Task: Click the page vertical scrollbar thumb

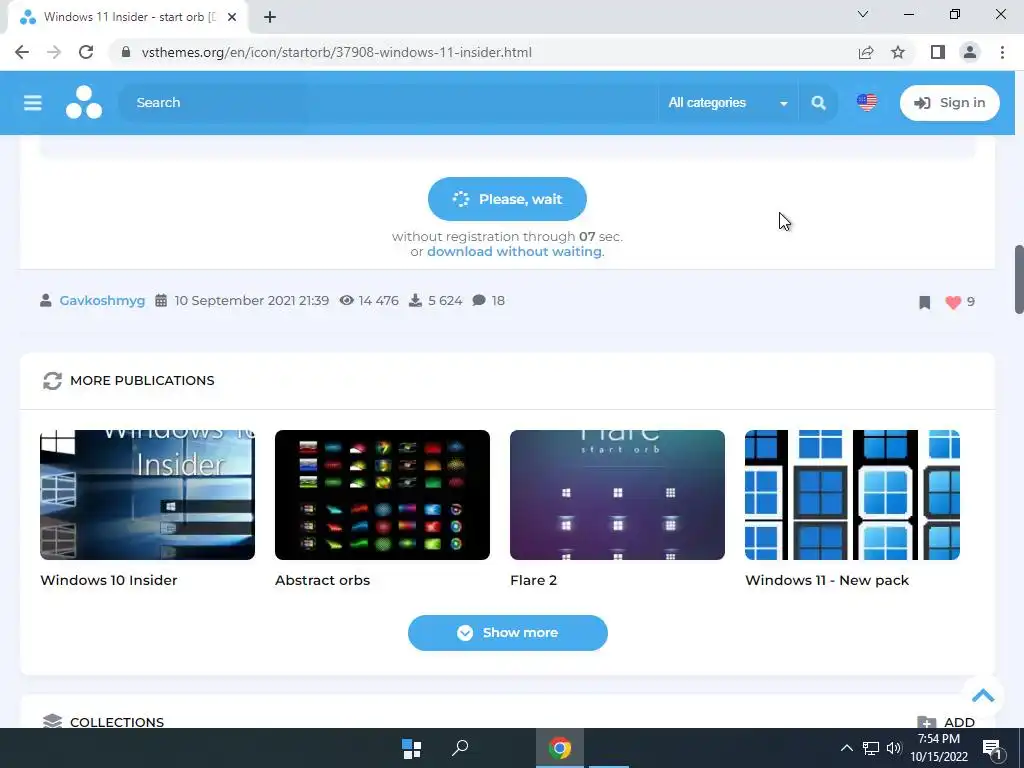Action: pyautogui.click(x=1018, y=280)
